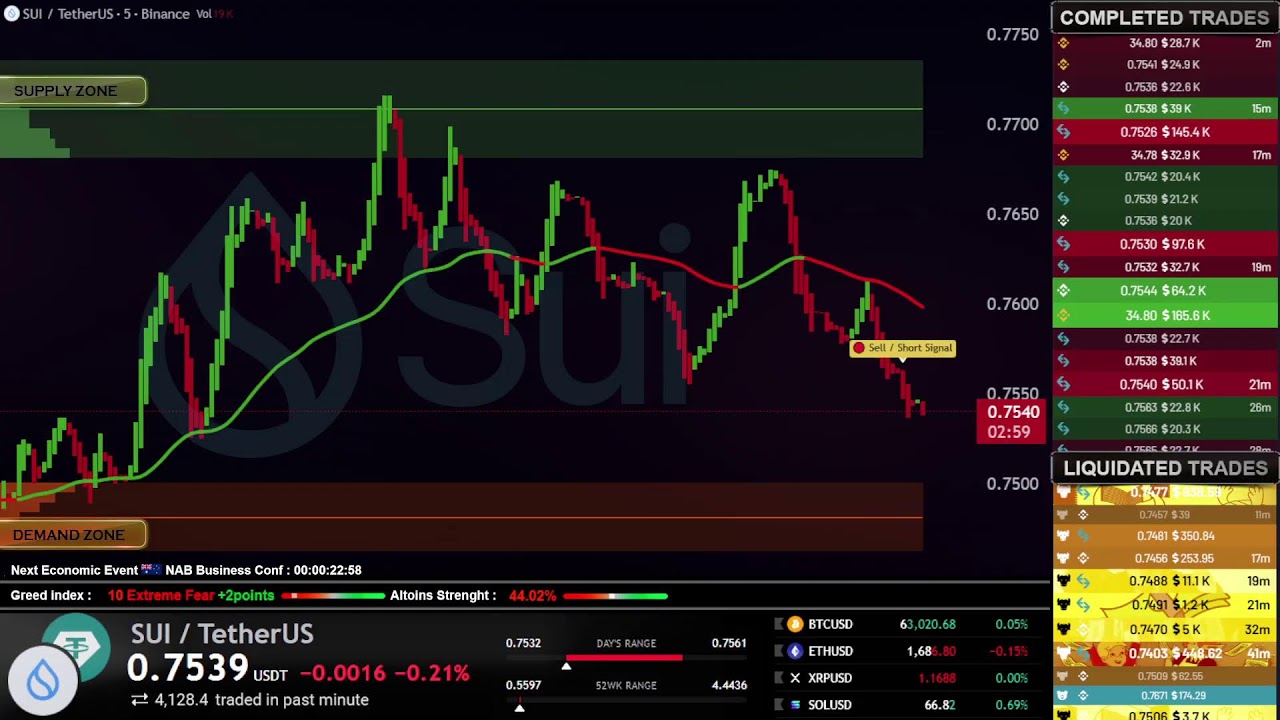Click the 0.7403 $448.62 liquidation row

(x=1165, y=654)
